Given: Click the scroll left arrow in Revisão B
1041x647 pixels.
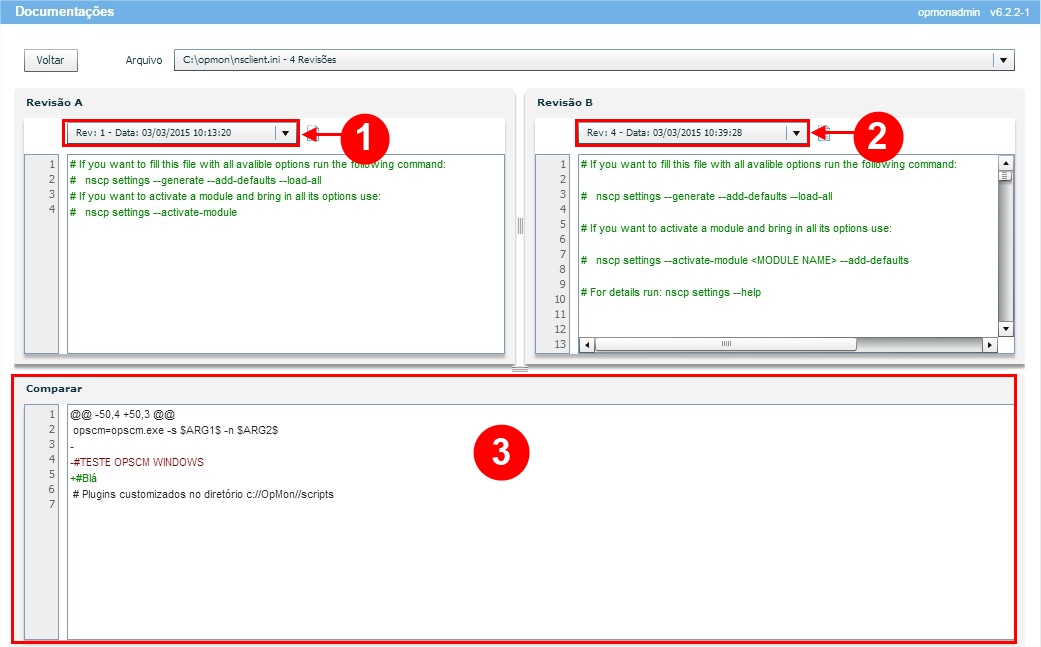Looking at the screenshot, I should click(587, 345).
